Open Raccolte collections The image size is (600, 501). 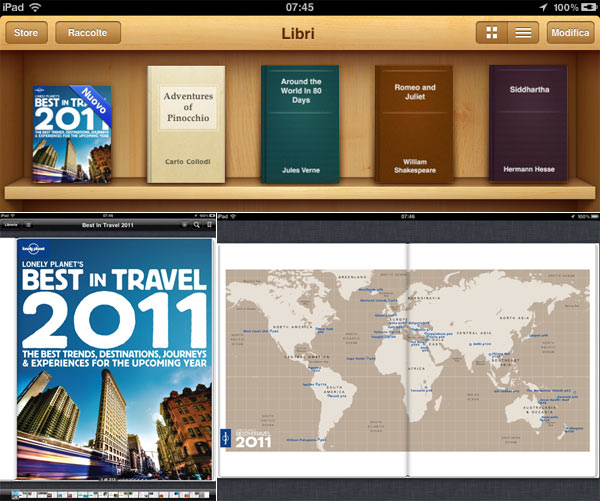pos(88,33)
